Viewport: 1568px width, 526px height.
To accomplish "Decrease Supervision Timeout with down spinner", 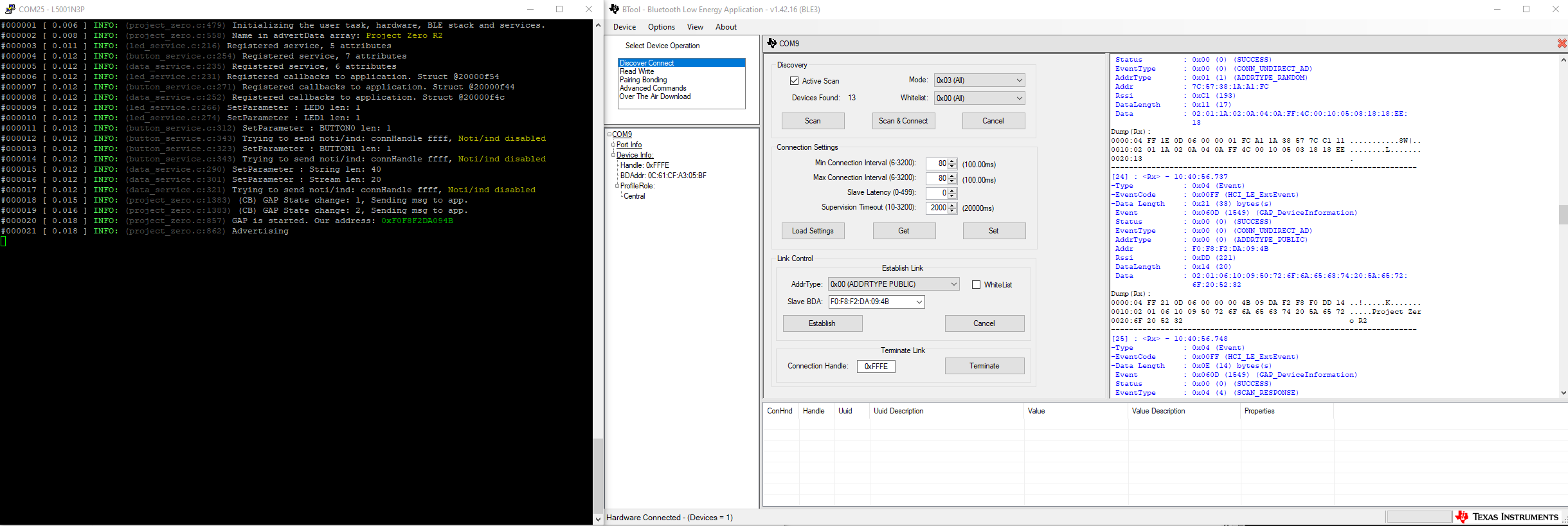I will 953,211.
